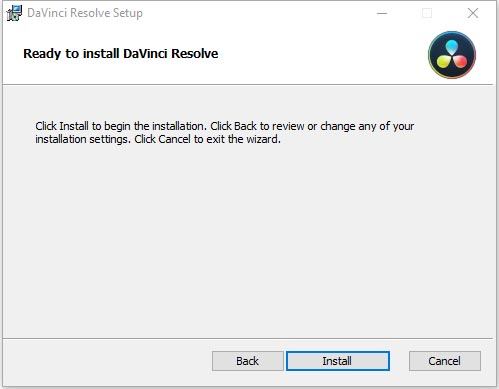
Task: Click the DaVinci Resolve logo icon
Action: 452,55
